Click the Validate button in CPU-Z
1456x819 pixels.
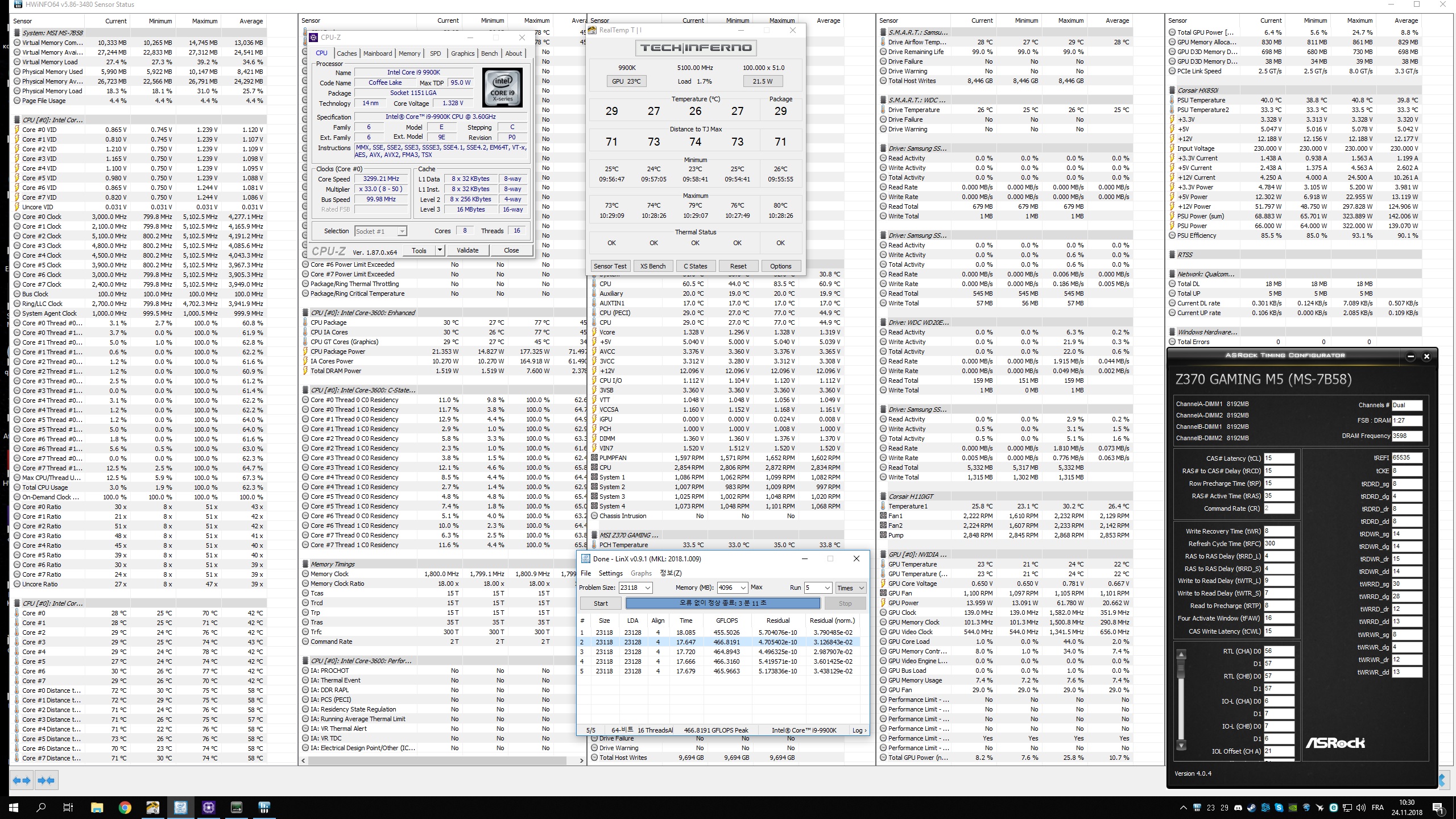[468, 250]
